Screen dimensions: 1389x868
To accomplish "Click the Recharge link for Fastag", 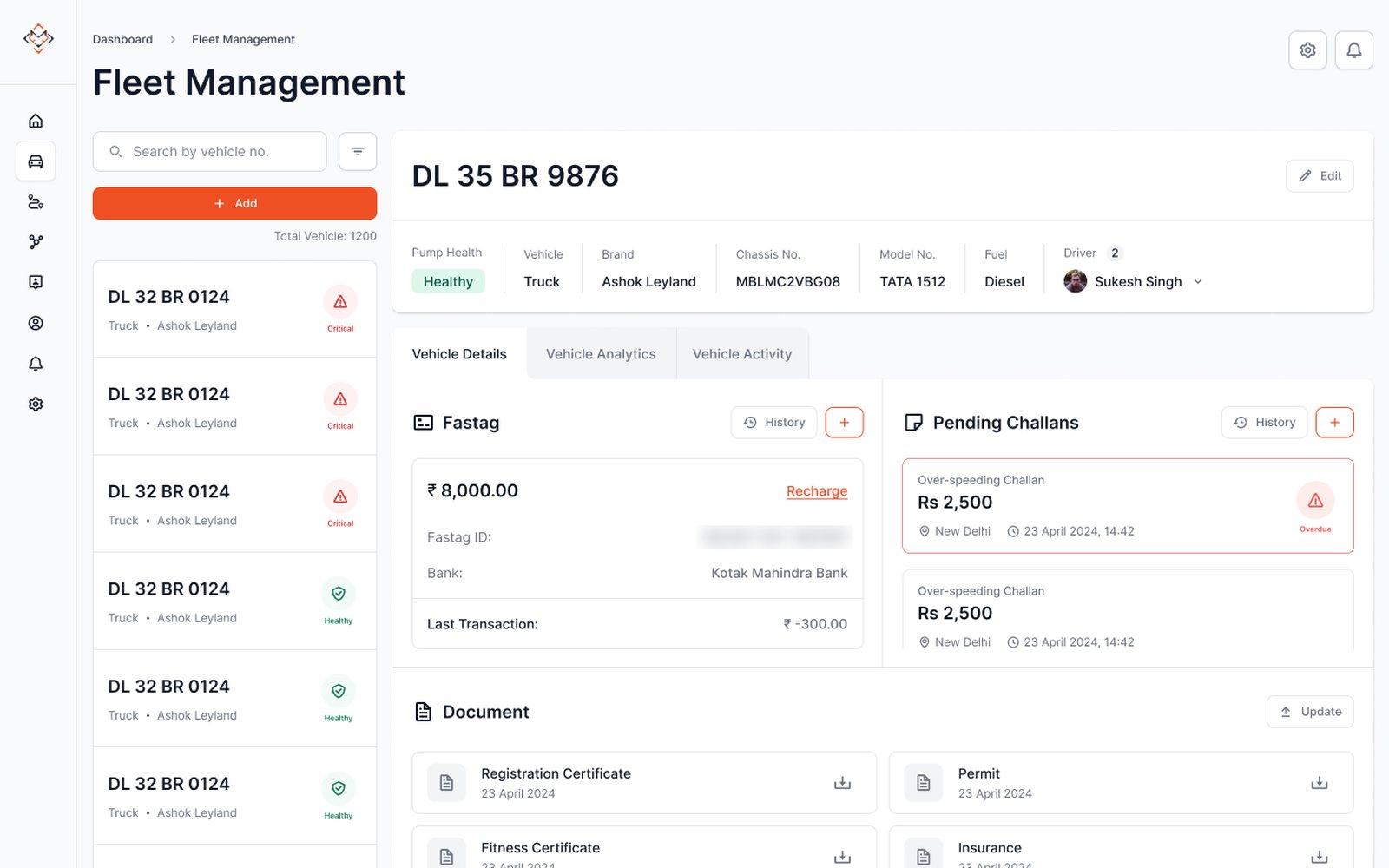I will point(817,491).
